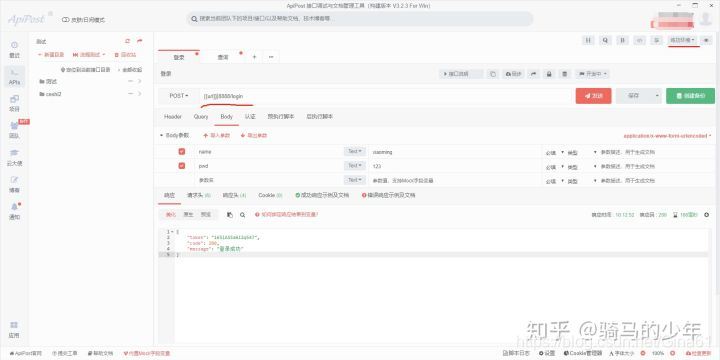Viewport: 720px width, 360px height.
Task: Click the trash icon in API toolbar
Action: click(565, 74)
